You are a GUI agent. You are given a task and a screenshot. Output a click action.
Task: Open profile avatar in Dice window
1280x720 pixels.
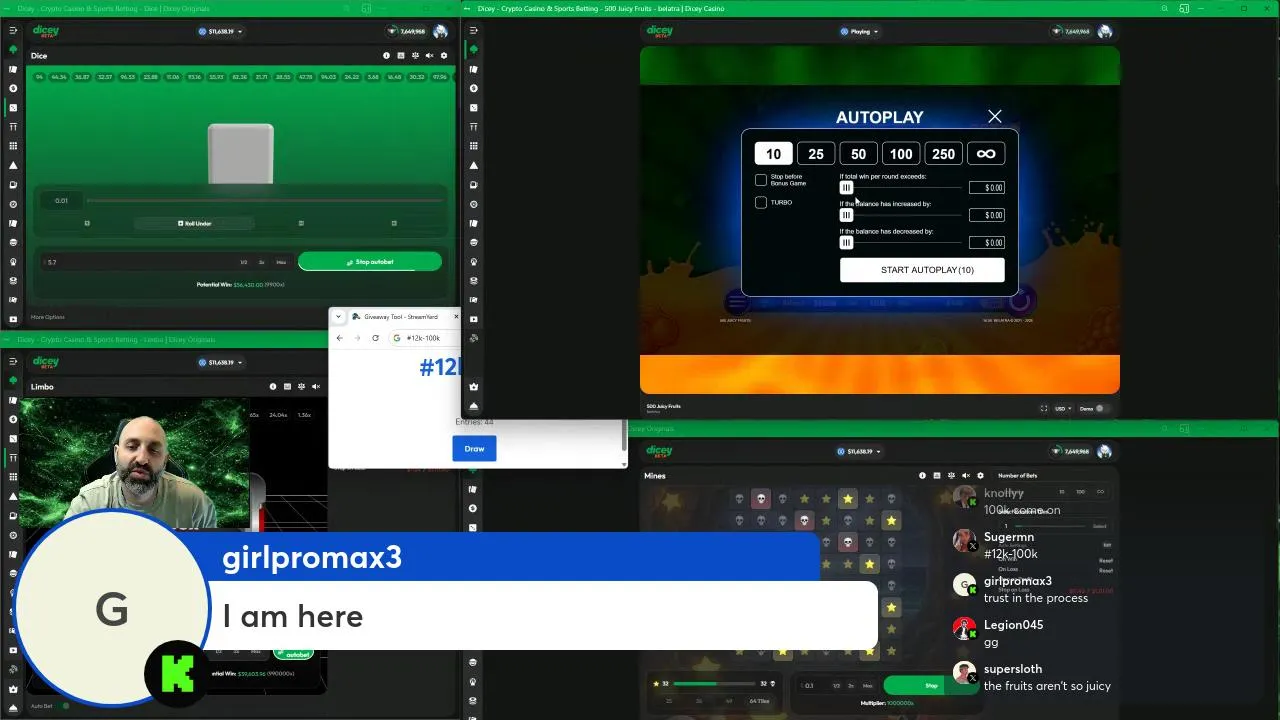[x=440, y=32]
